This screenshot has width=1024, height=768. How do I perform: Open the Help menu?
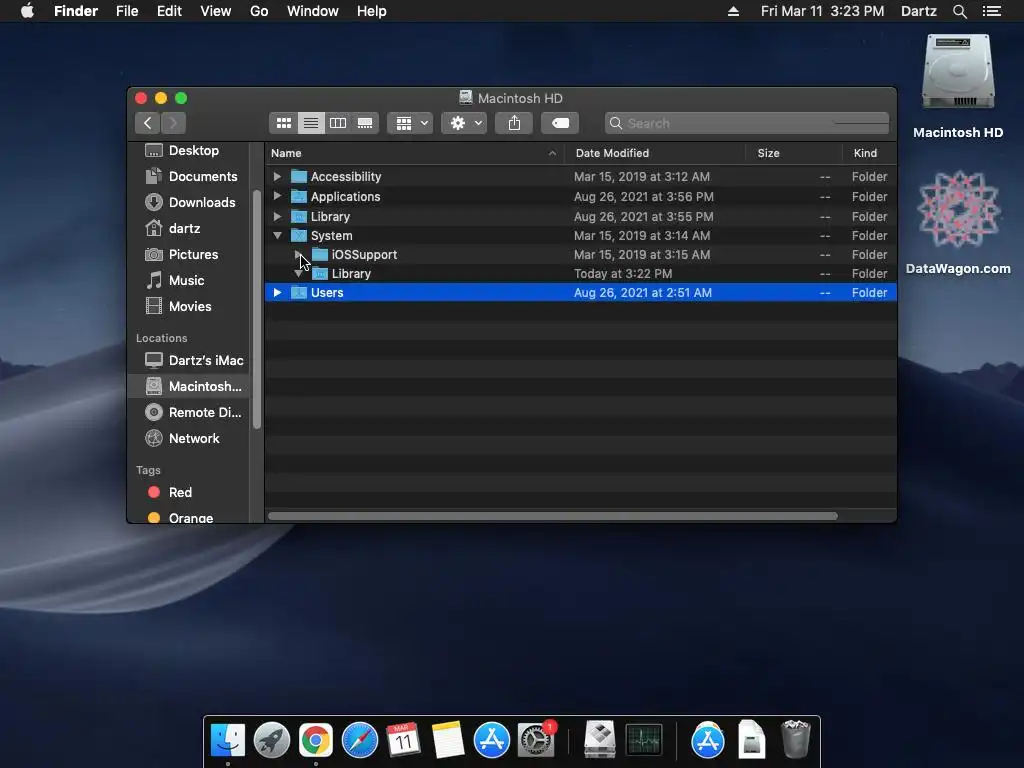point(372,11)
